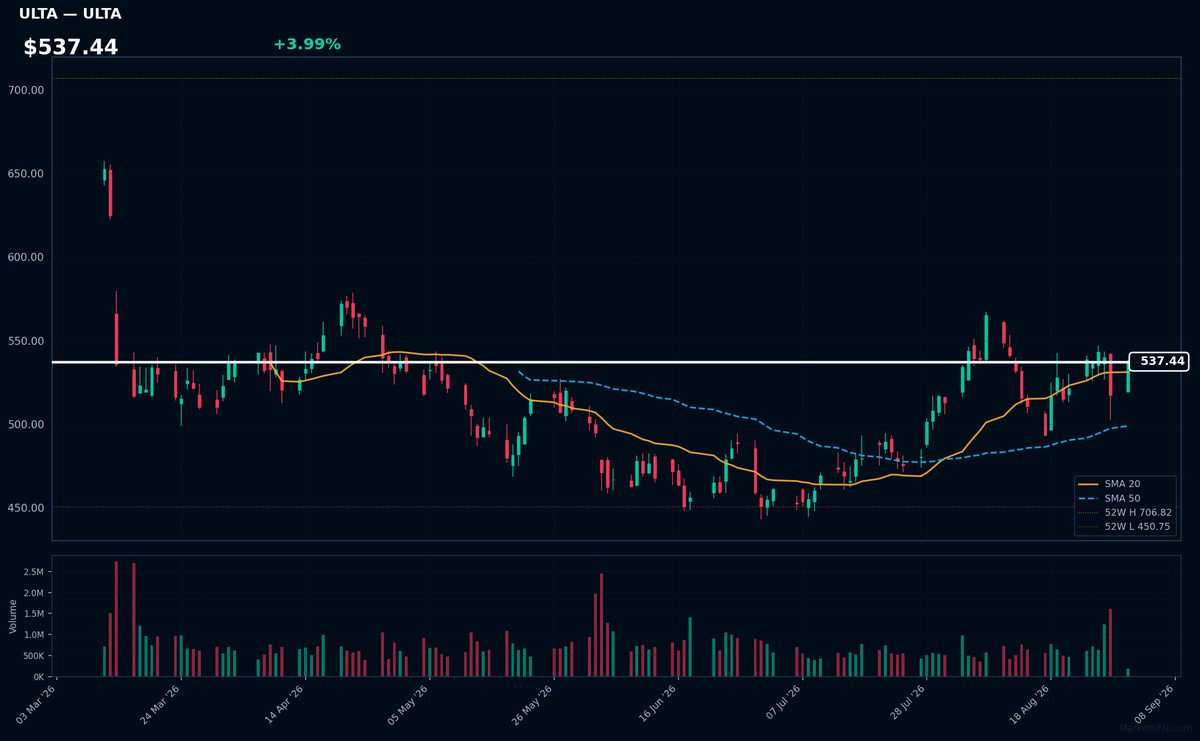Click the 550.00 price axis label
This screenshot has width=1200, height=741.
click(27, 341)
